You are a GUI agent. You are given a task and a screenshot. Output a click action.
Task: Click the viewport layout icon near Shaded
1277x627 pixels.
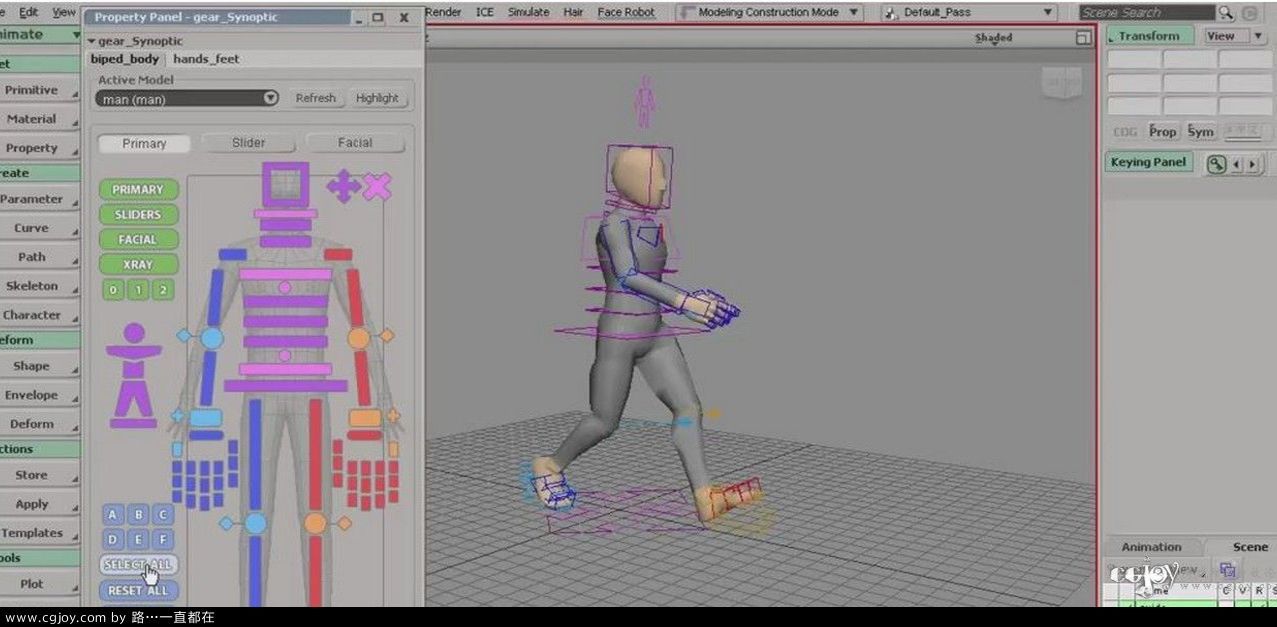click(1082, 37)
